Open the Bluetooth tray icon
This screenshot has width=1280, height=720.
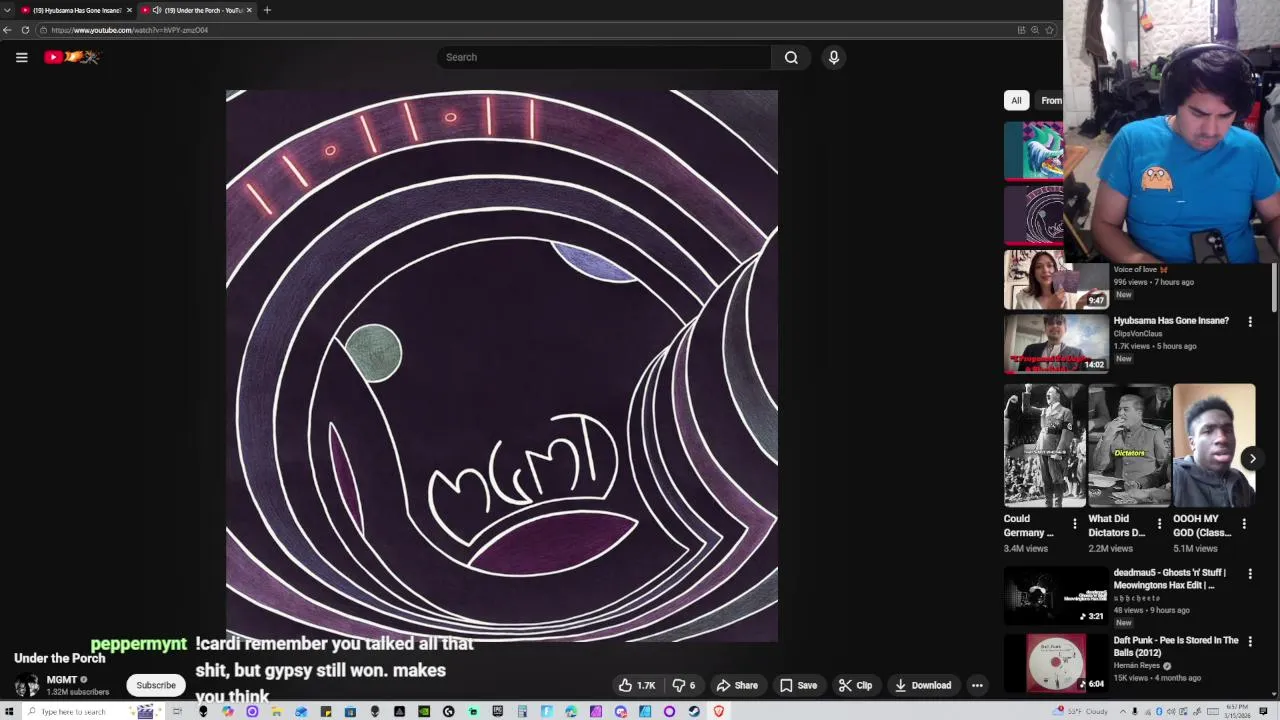click(1159, 711)
